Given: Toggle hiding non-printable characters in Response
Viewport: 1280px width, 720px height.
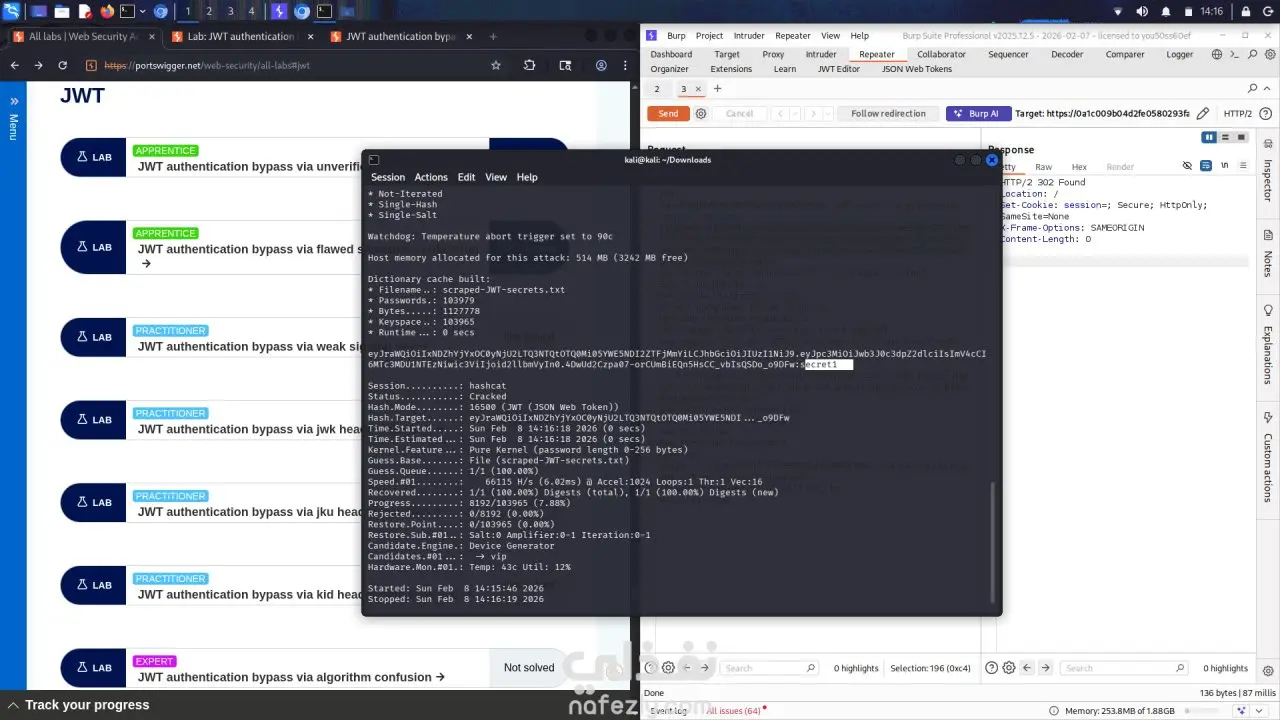Looking at the screenshot, I should pos(1187,166).
